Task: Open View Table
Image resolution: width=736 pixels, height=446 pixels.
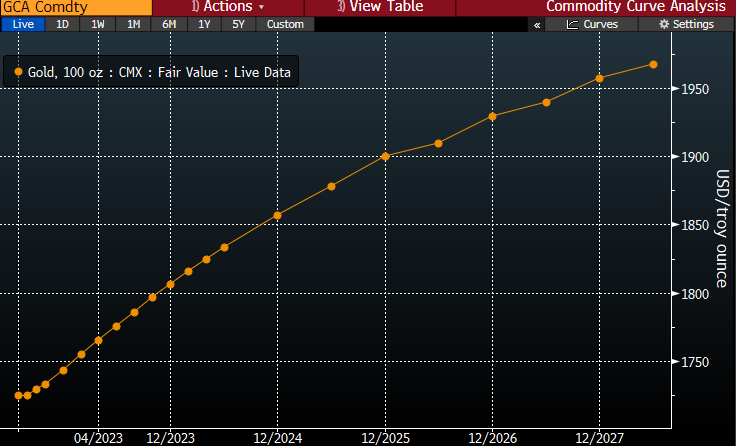Action: coord(380,8)
